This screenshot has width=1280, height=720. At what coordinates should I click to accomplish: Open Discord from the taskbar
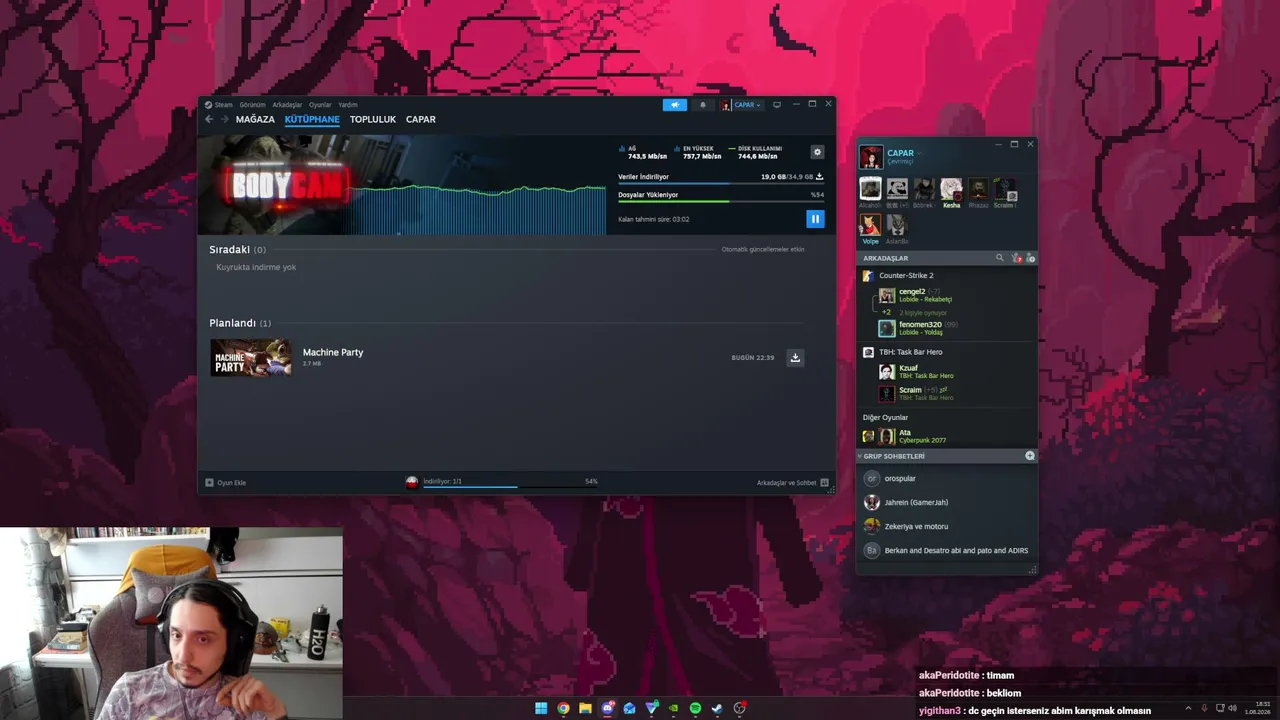point(607,708)
